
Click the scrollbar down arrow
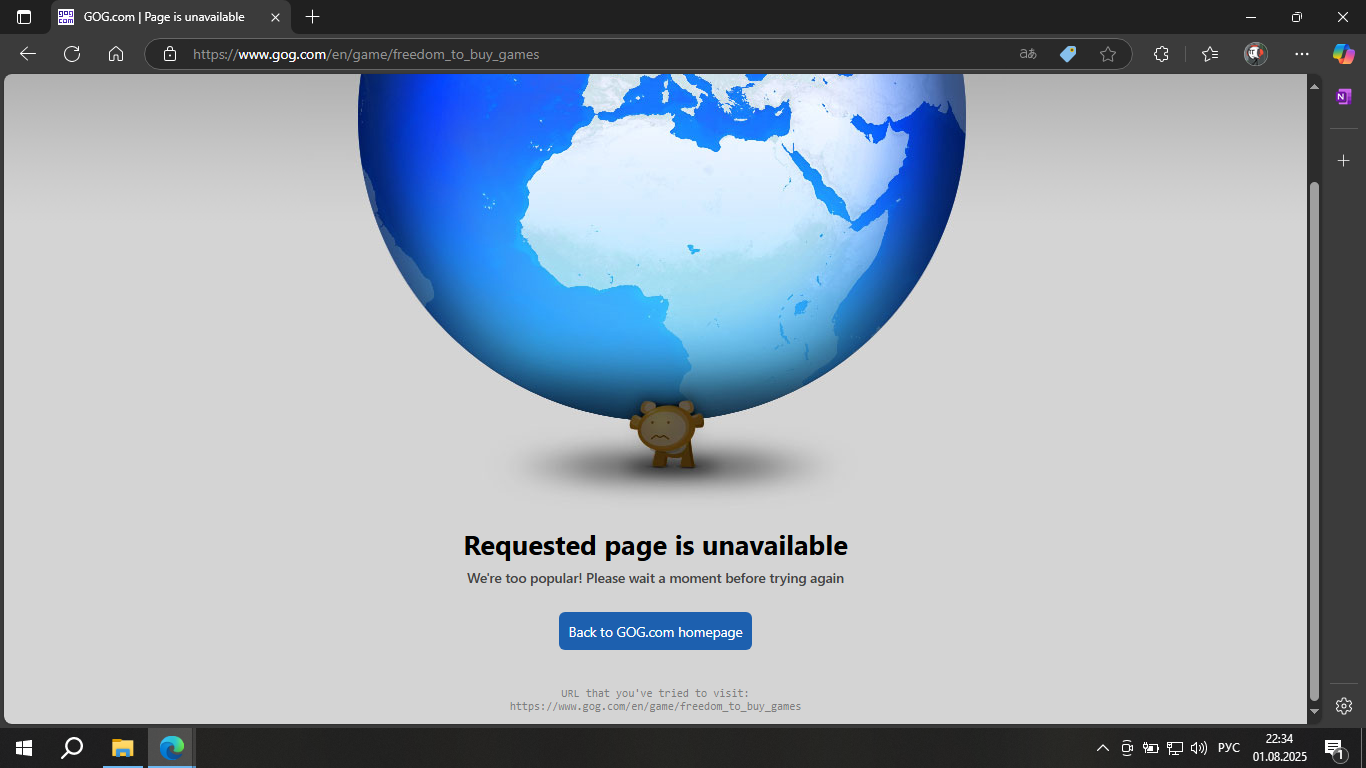tap(1315, 712)
